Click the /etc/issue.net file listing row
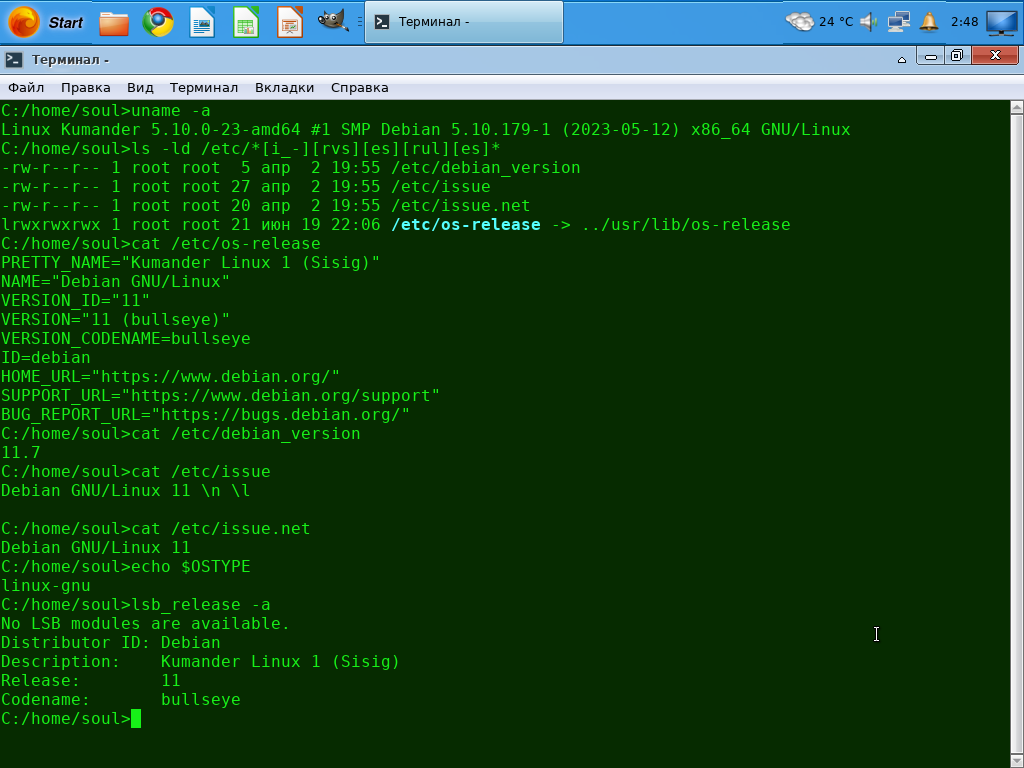This screenshot has height=768, width=1024. pos(265,206)
